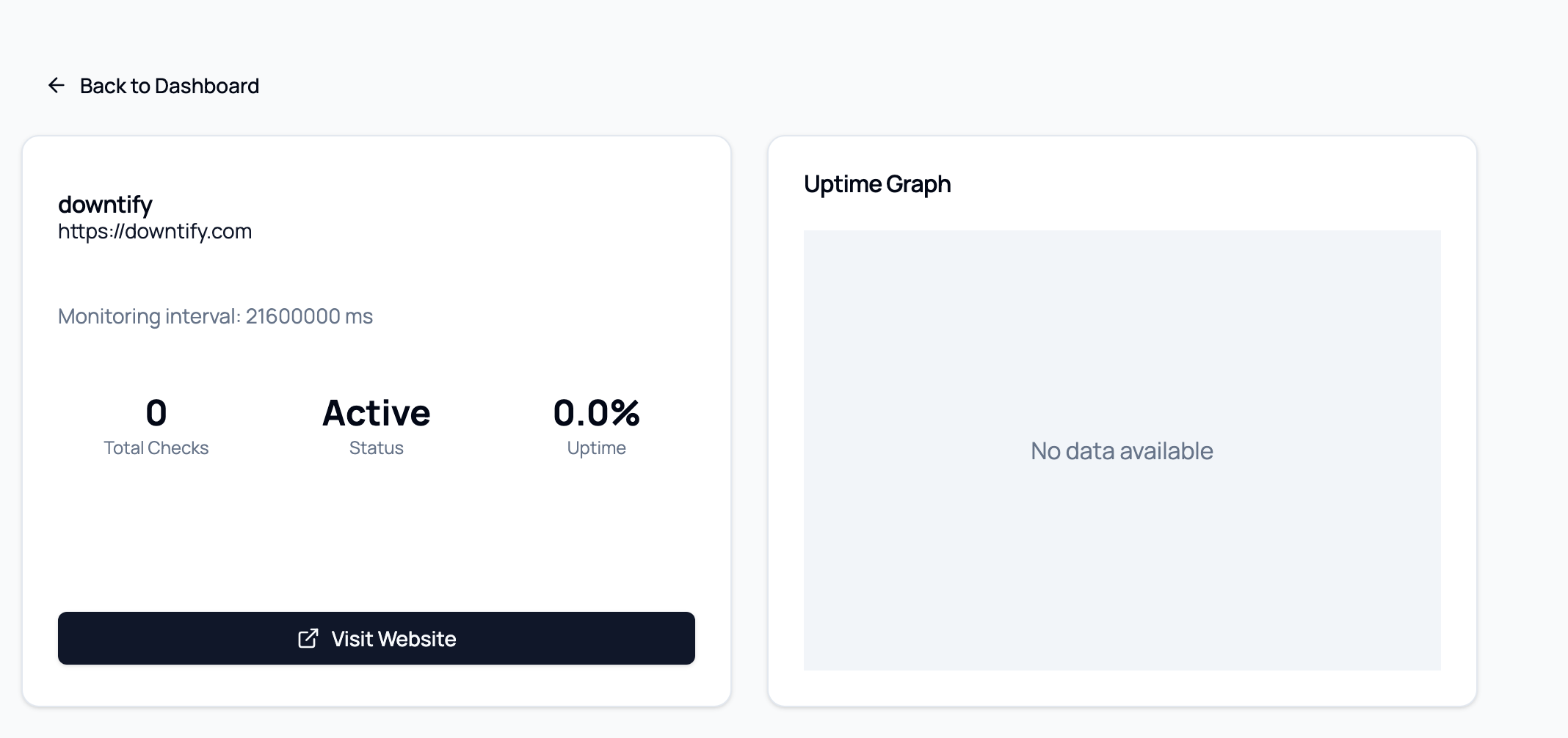
Task: Click the word Graph in panel heading
Action: tap(918, 184)
